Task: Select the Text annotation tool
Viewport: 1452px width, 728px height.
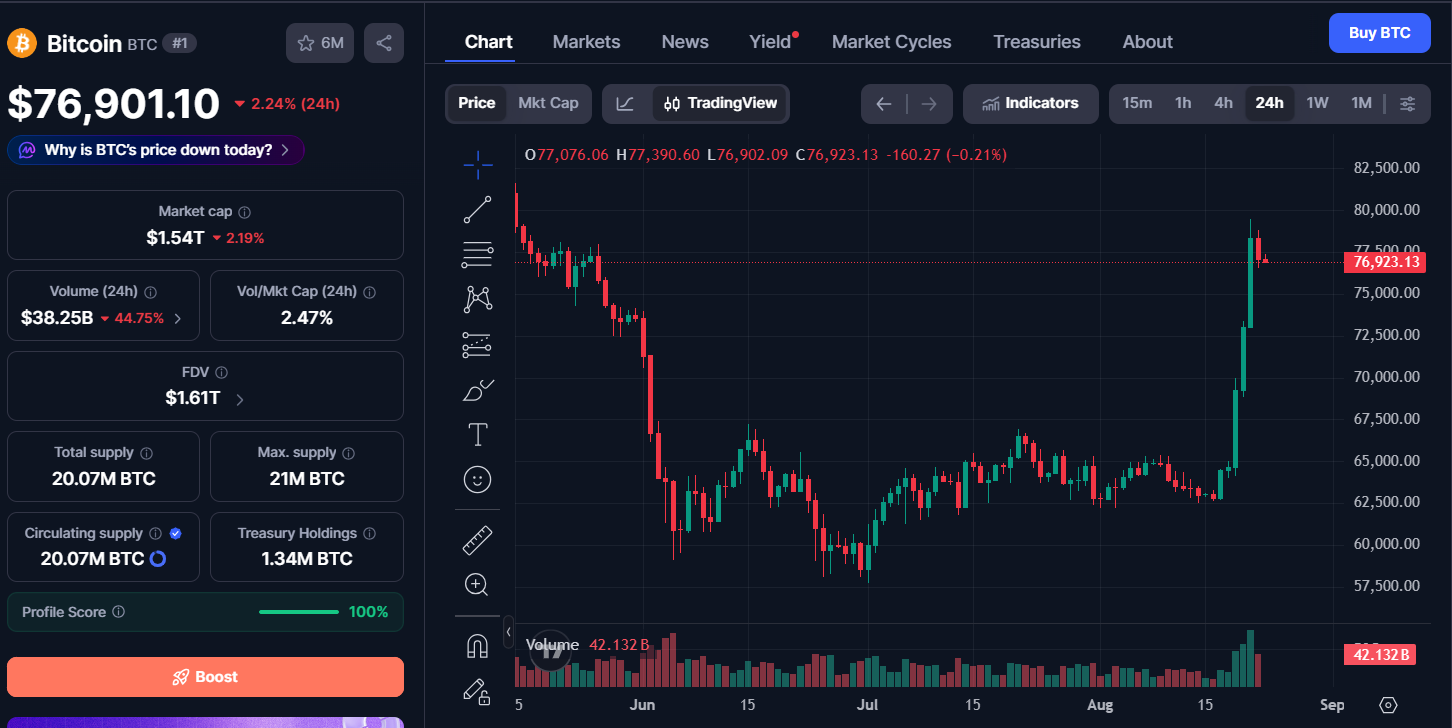Action: [478, 434]
